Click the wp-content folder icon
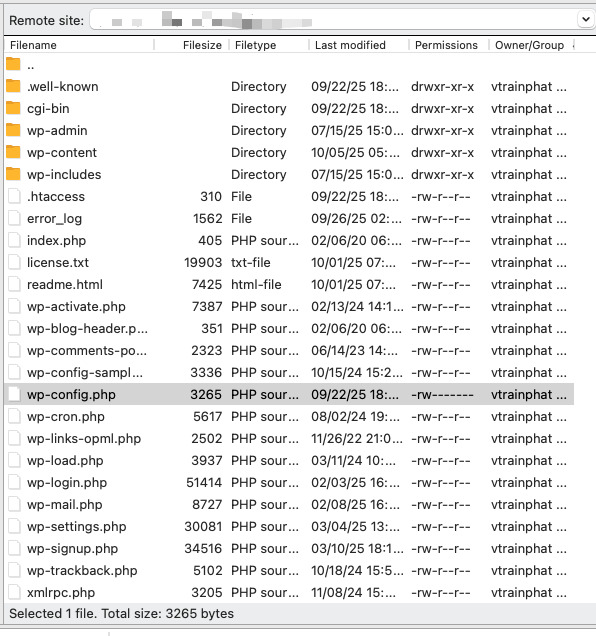 click(x=13, y=152)
